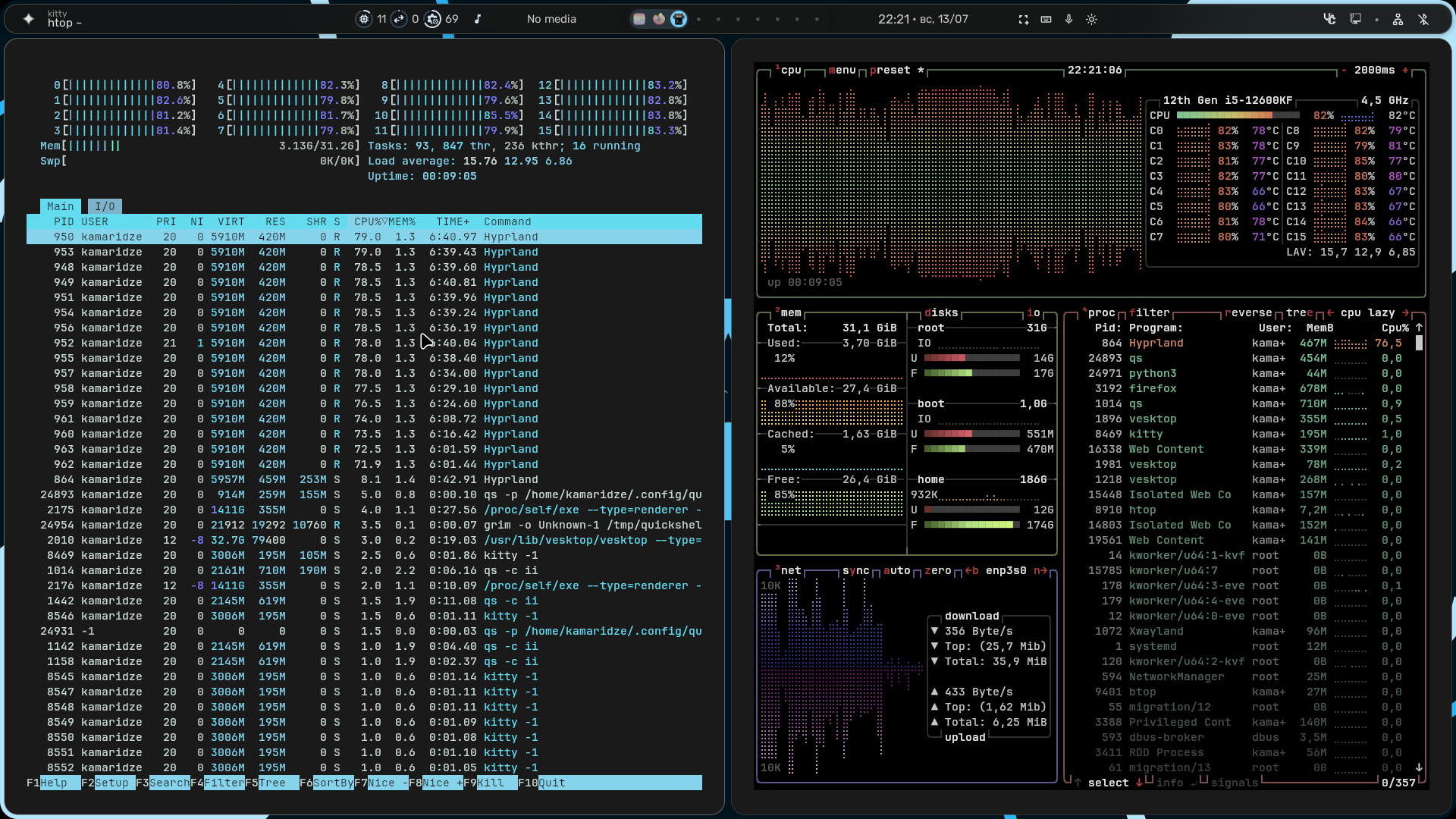The width and height of the screenshot is (1456, 819).
Task: Open the btop menu
Action: tap(842, 70)
